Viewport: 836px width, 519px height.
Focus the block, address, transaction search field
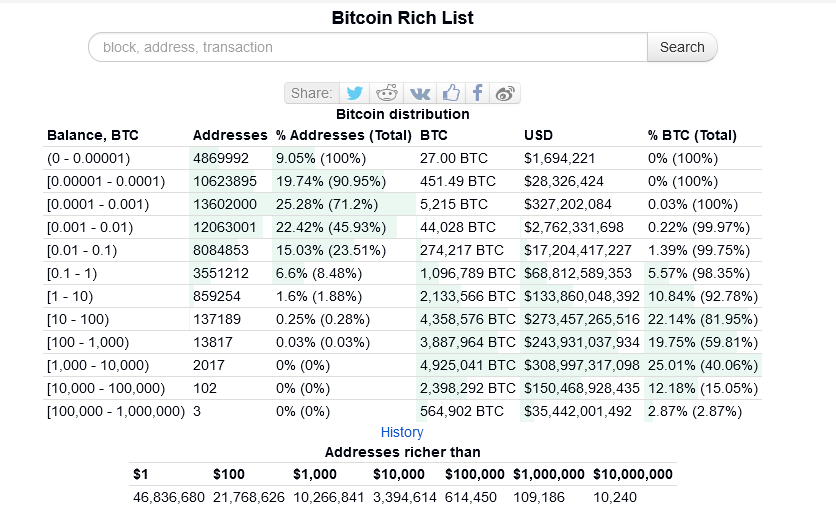tap(368, 47)
